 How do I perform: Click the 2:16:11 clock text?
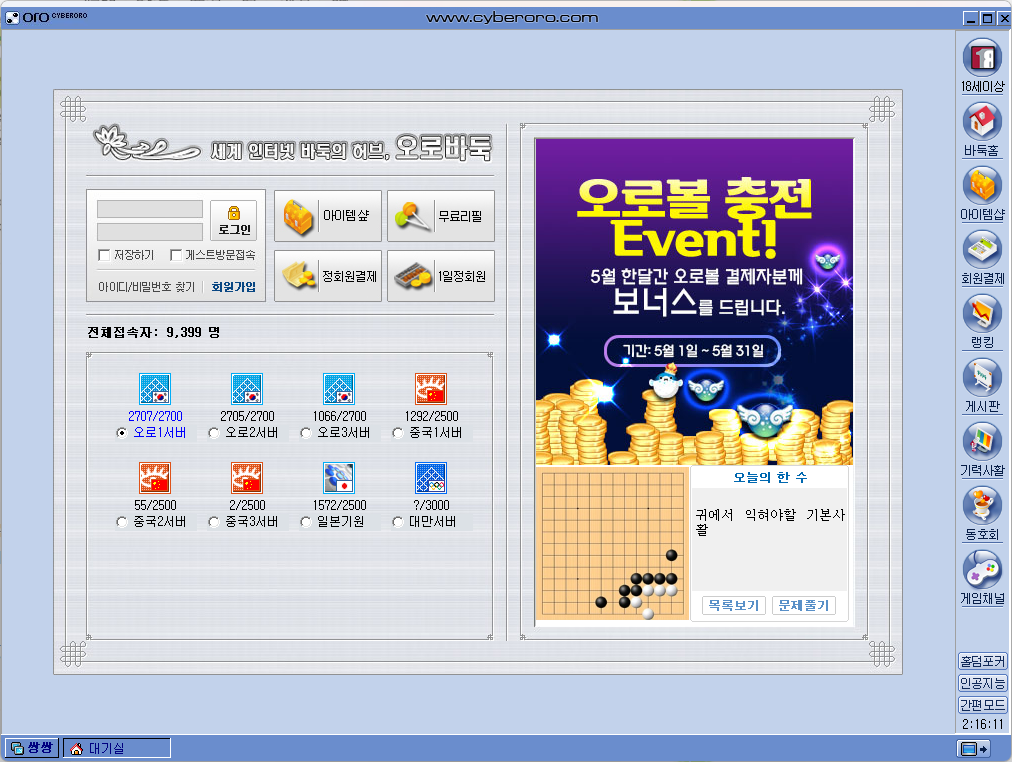982,724
